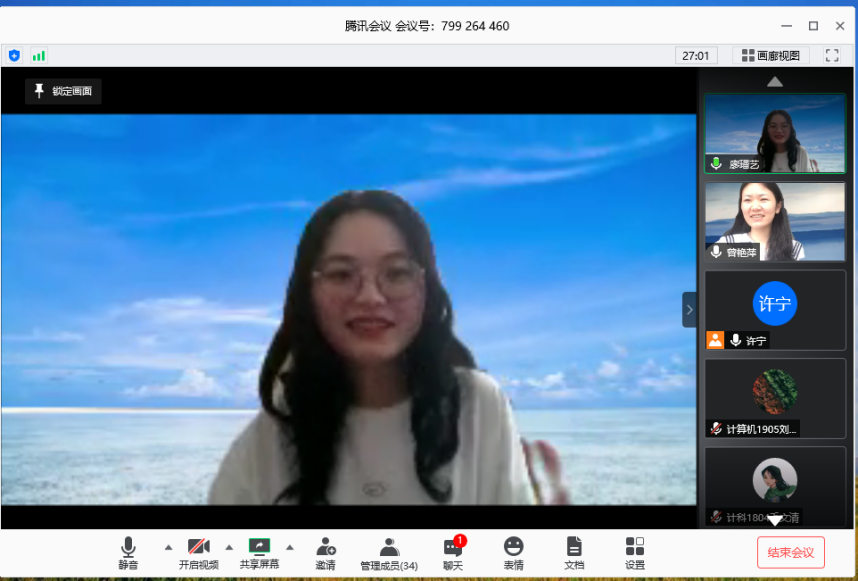Open the 文档 documents icon

pos(574,552)
